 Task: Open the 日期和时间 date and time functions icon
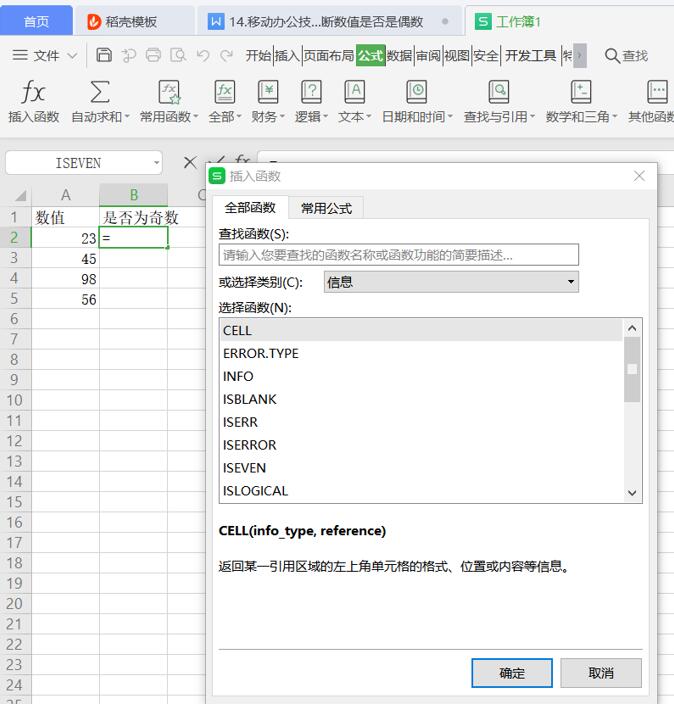pyautogui.click(x=417, y=92)
